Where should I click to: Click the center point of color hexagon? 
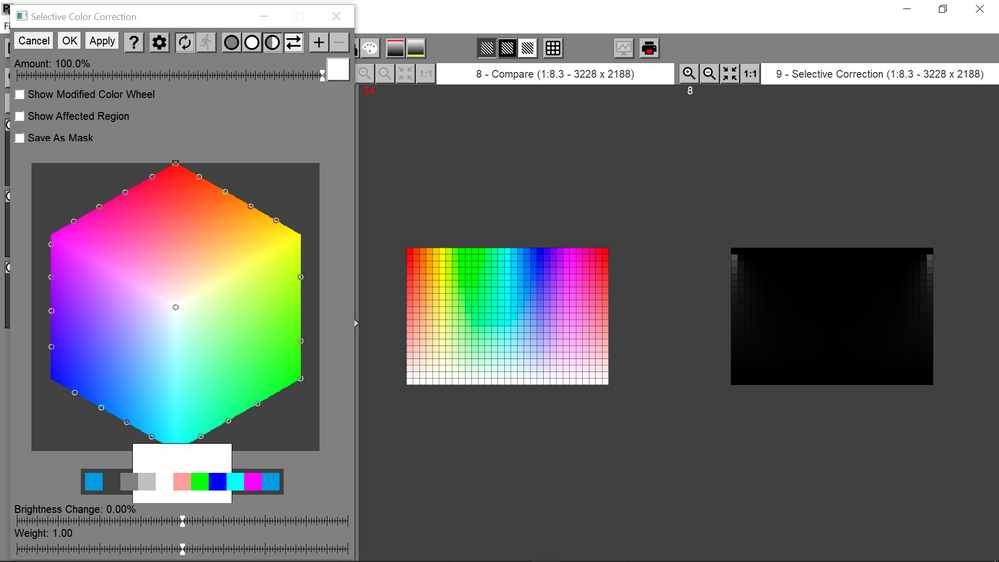pos(176,307)
